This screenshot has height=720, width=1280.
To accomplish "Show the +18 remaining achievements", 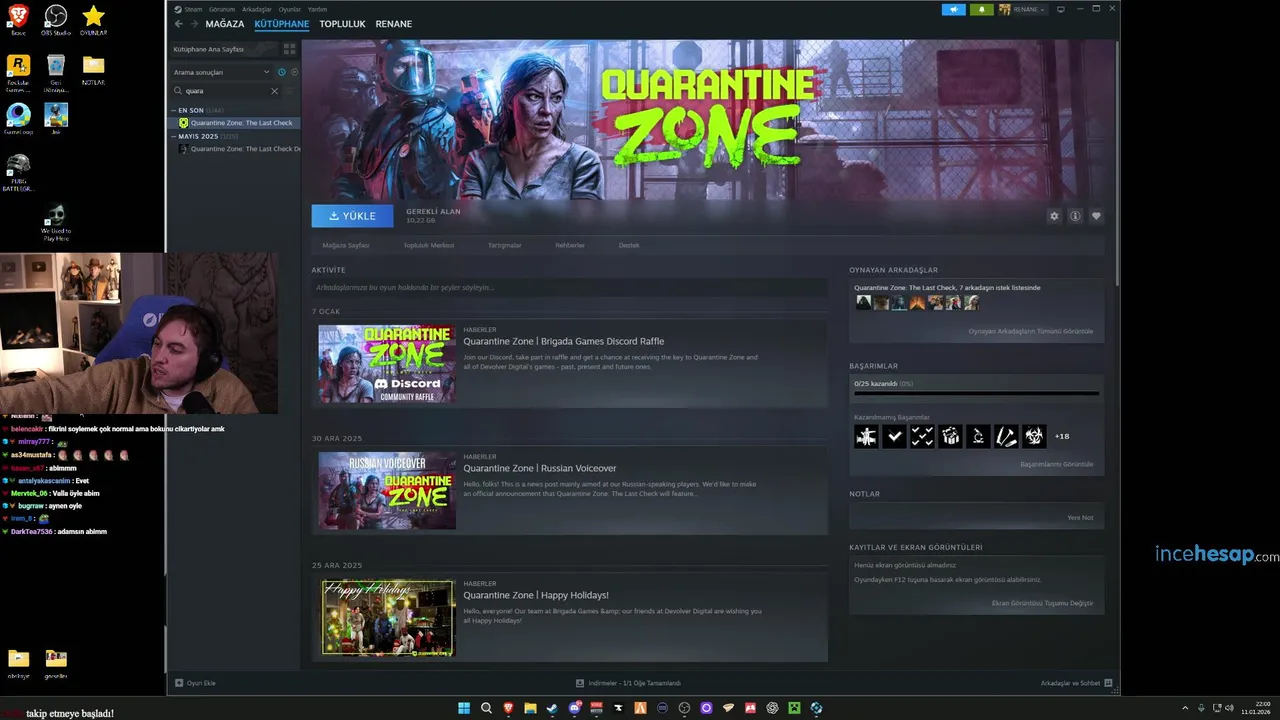I will tap(1062, 436).
